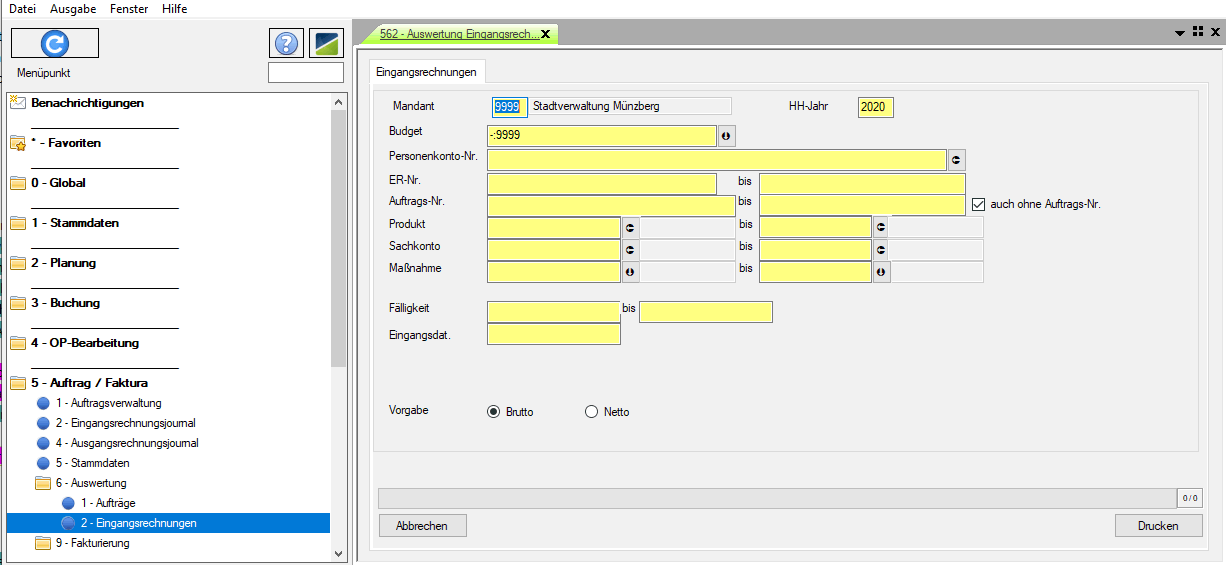This screenshot has height=565, width=1226.
Task: Open the tab list dropdown arrow at top right
Action: pos(1180,33)
